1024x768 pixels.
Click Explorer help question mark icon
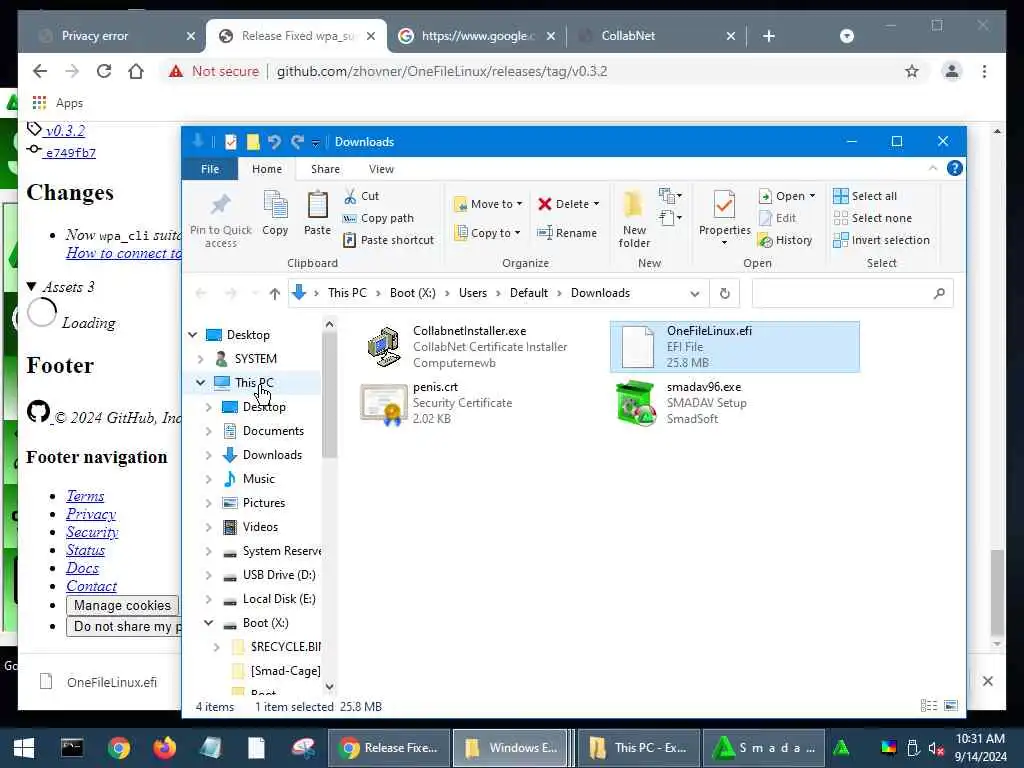point(954,168)
